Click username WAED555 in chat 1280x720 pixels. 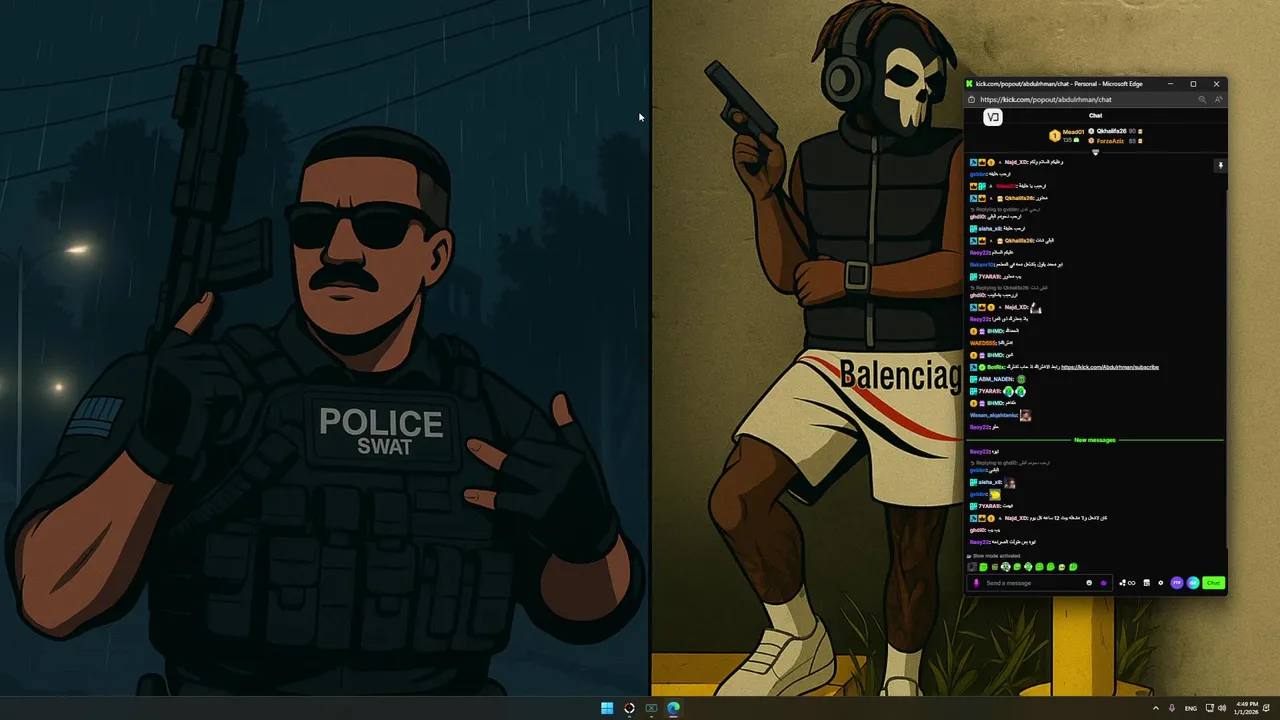(983, 343)
